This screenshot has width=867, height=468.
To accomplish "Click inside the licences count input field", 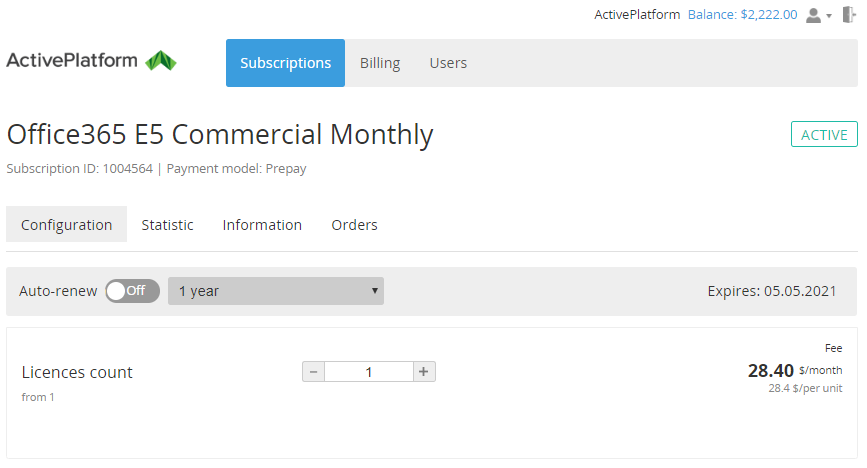I will click(x=369, y=372).
